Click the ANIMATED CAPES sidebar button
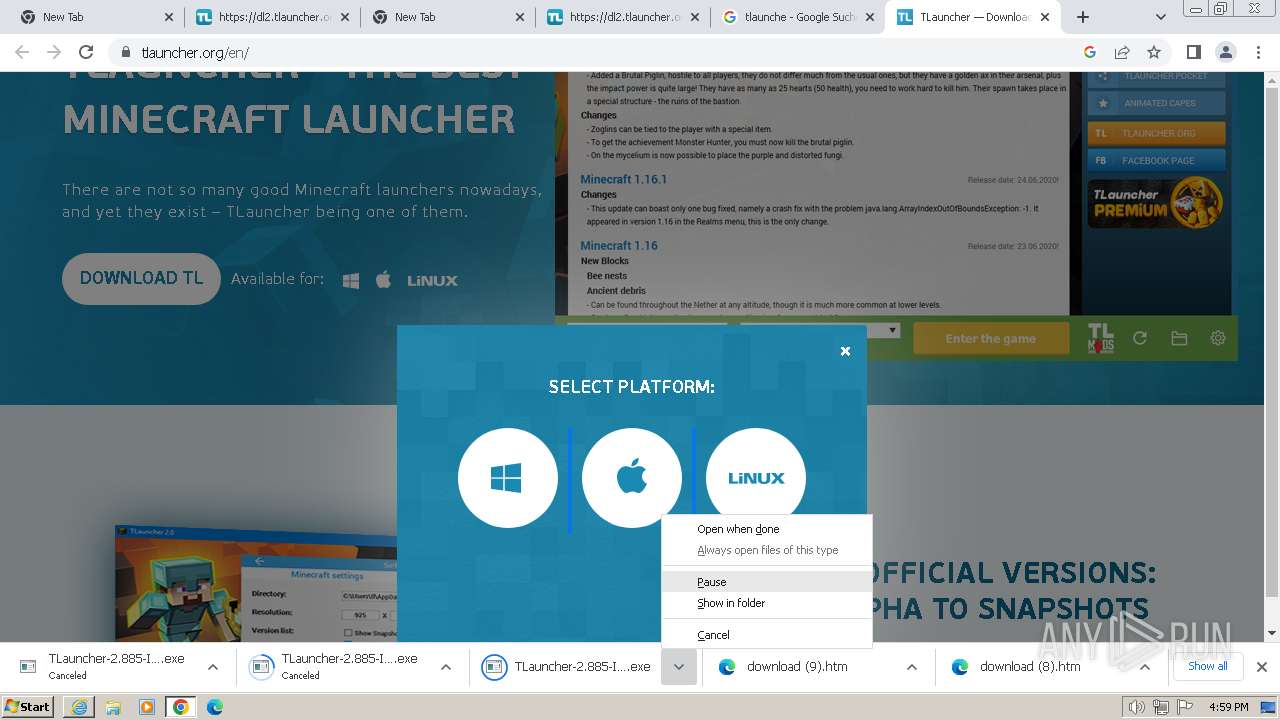The height and width of the screenshot is (720, 1280). coord(1156,103)
